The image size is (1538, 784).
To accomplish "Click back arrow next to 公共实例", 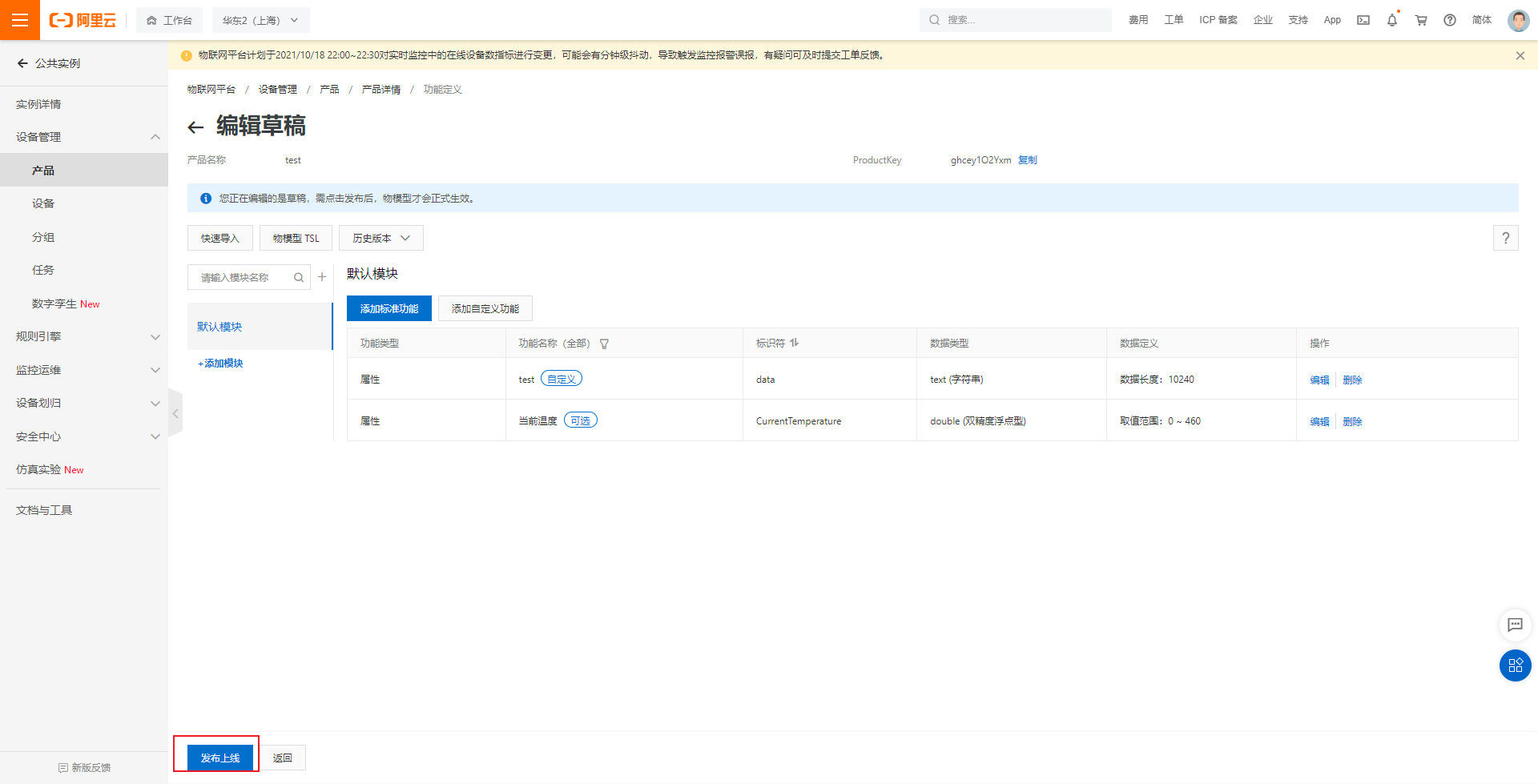I will pyautogui.click(x=22, y=63).
